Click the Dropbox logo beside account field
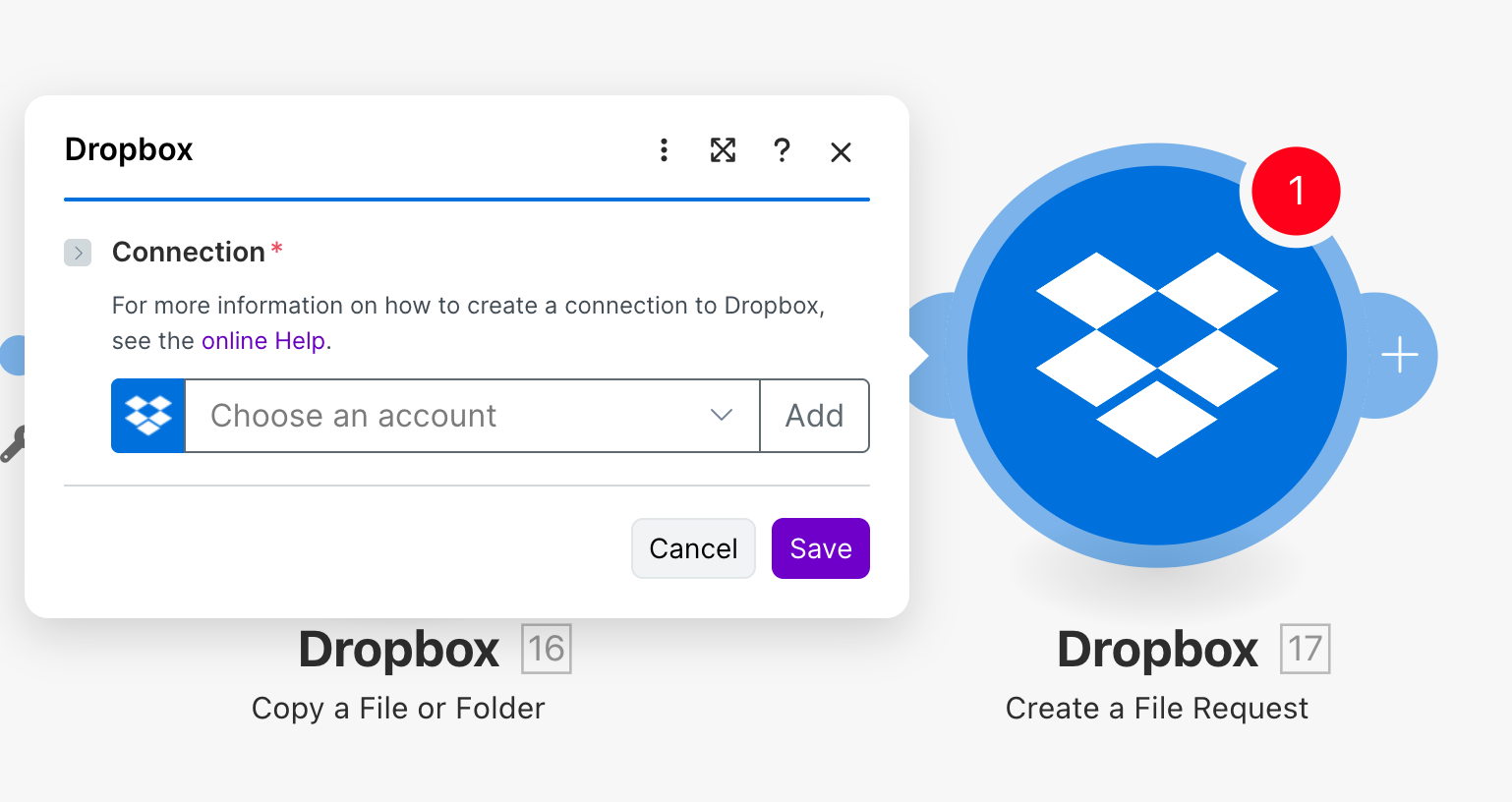 pyautogui.click(x=148, y=416)
